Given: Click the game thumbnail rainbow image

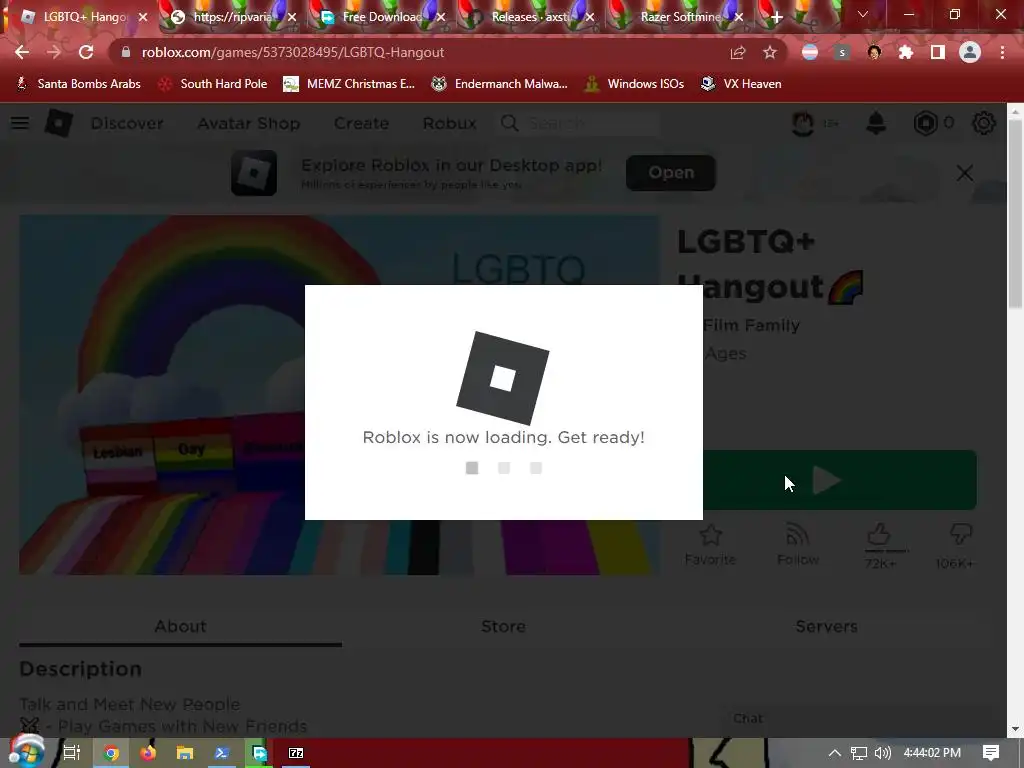Looking at the screenshot, I should point(339,395).
